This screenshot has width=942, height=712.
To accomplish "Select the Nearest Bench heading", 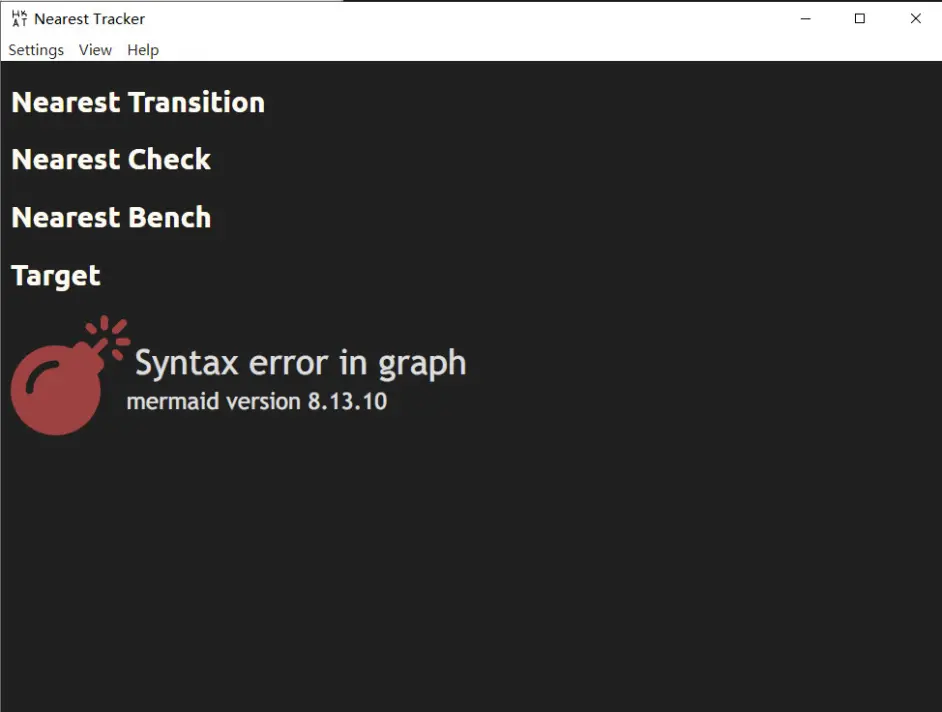I will [111, 218].
